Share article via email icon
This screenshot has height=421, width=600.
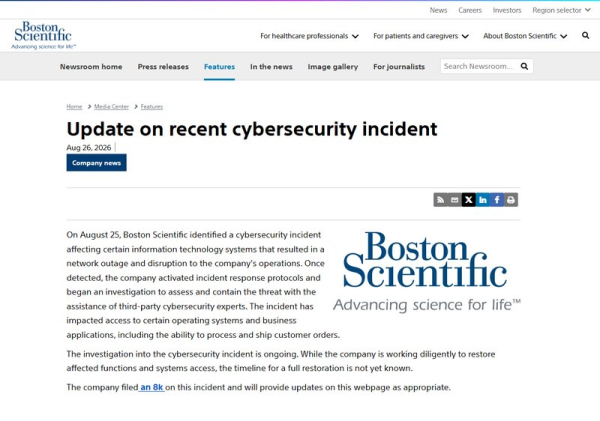[455, 200]
